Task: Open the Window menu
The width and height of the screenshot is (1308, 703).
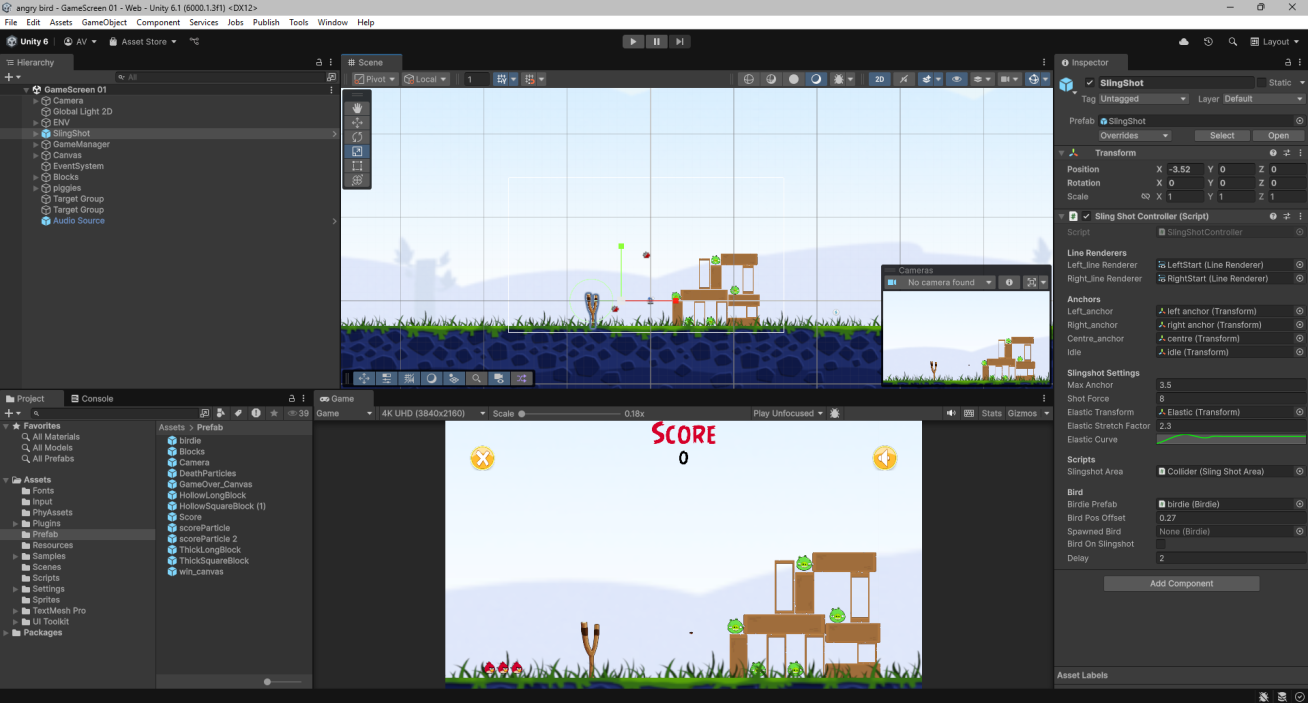Action: click(332, 22)
